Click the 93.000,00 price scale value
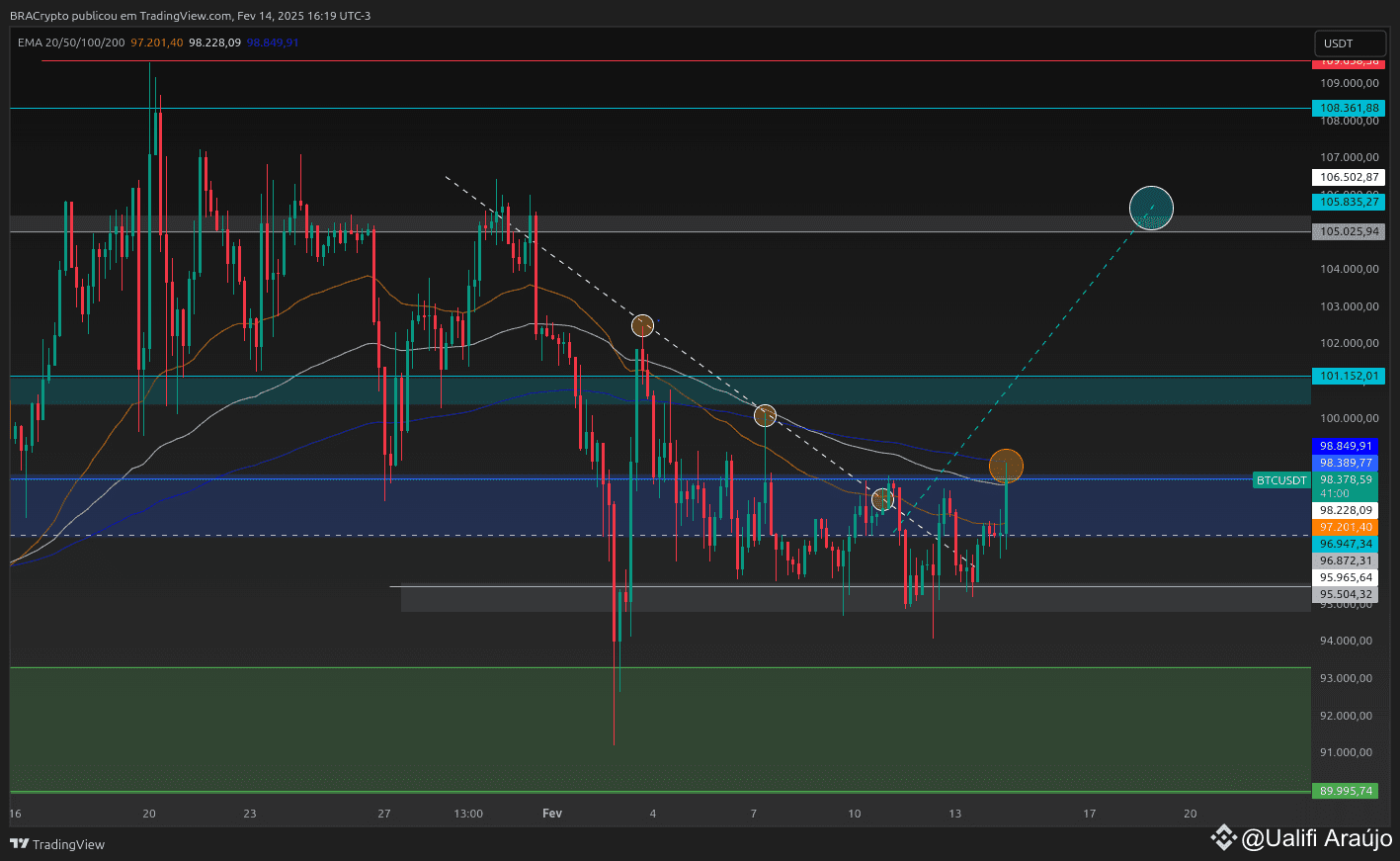 click(1346, 678)
